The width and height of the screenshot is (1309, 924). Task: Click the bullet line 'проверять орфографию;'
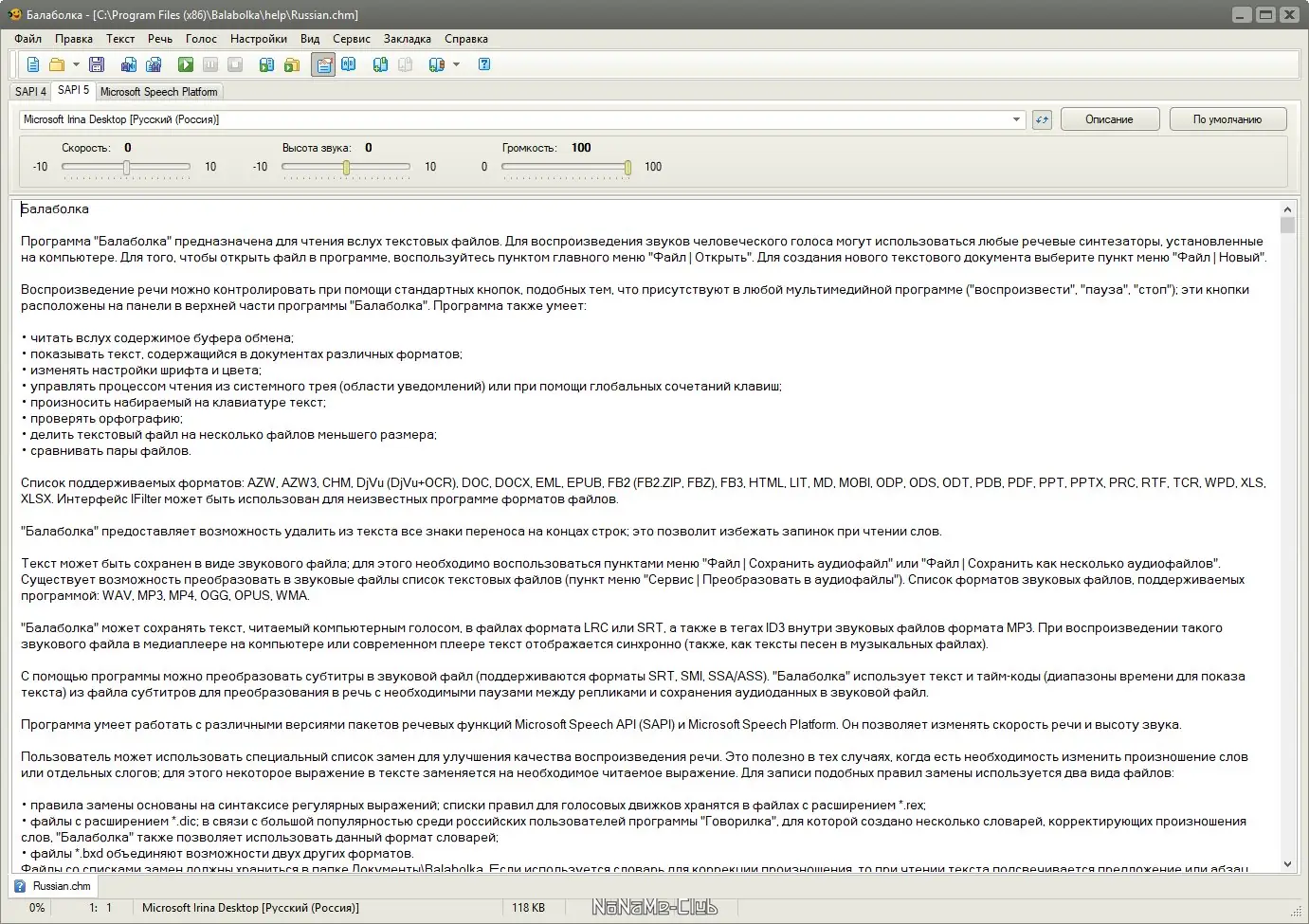[106, 419]
